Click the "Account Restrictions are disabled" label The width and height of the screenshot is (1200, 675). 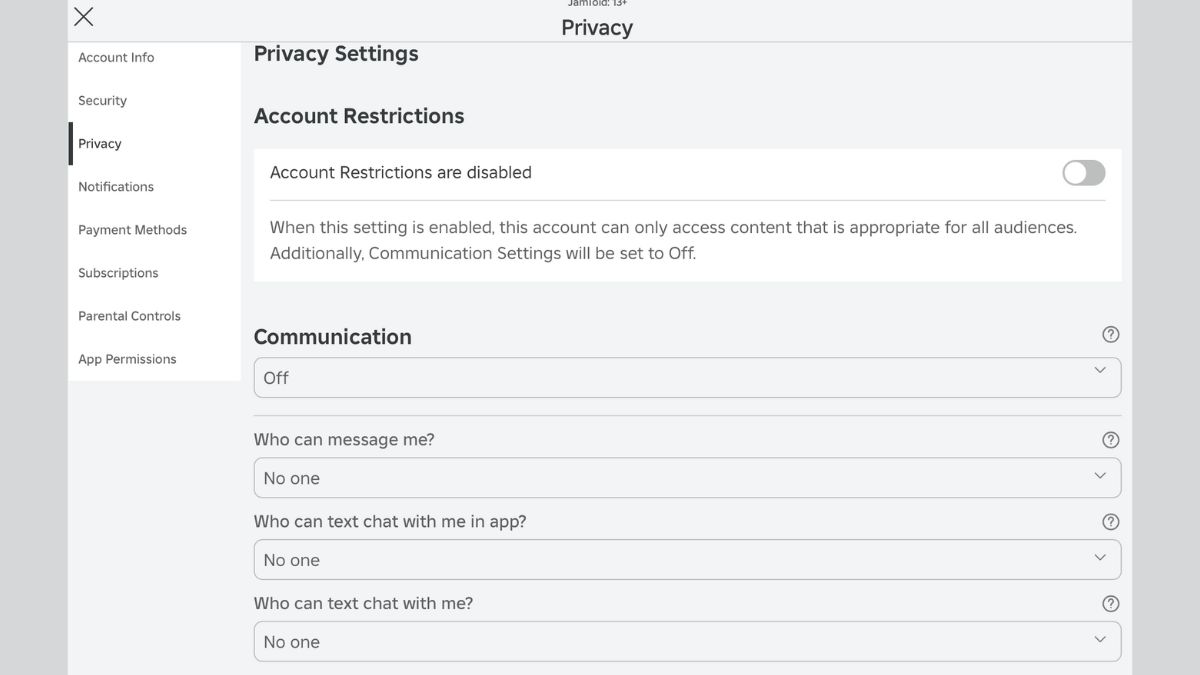tap(400, 173)
